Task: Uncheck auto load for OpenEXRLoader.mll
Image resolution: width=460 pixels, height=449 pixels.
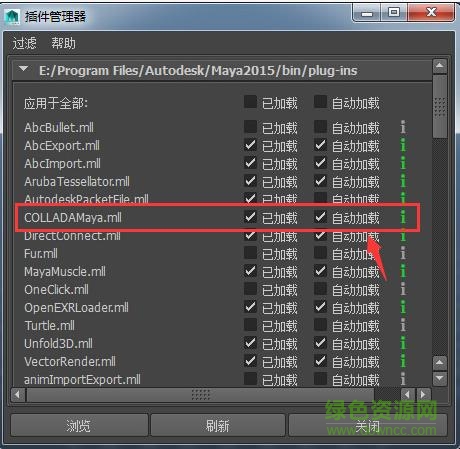Action: point(320,307)
